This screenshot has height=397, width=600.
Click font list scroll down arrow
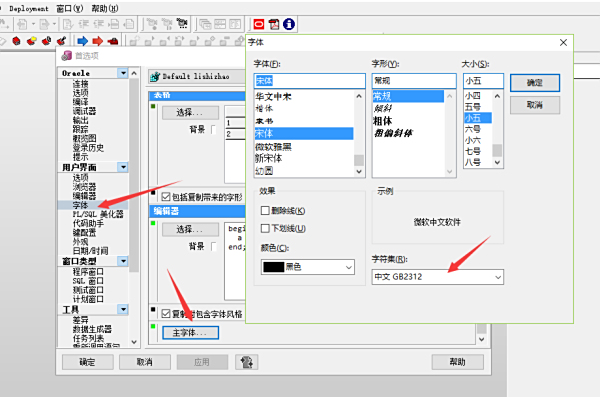(359, 172)
